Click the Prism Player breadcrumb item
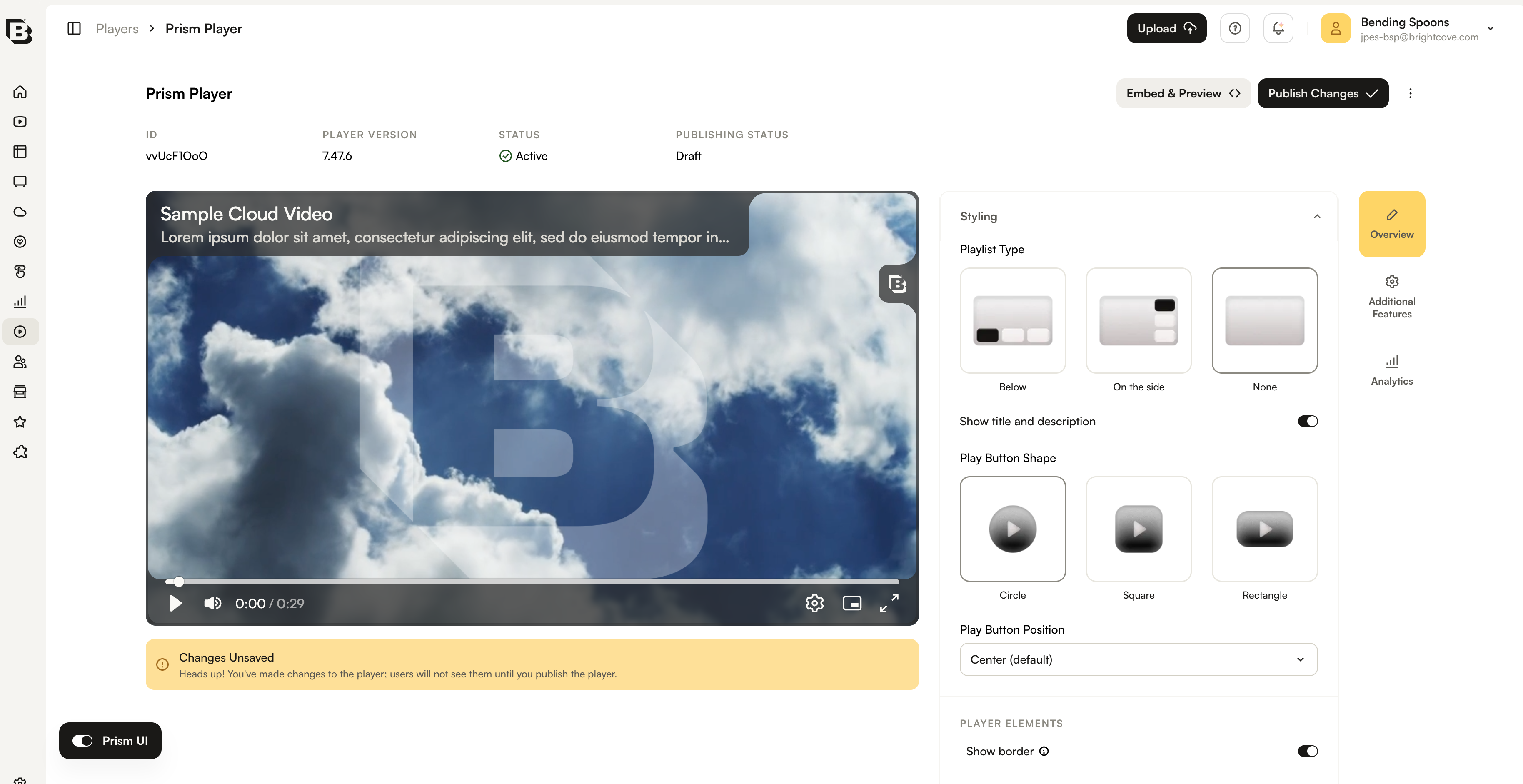This screenshot has height=784, width=1523. click(203, 28)
